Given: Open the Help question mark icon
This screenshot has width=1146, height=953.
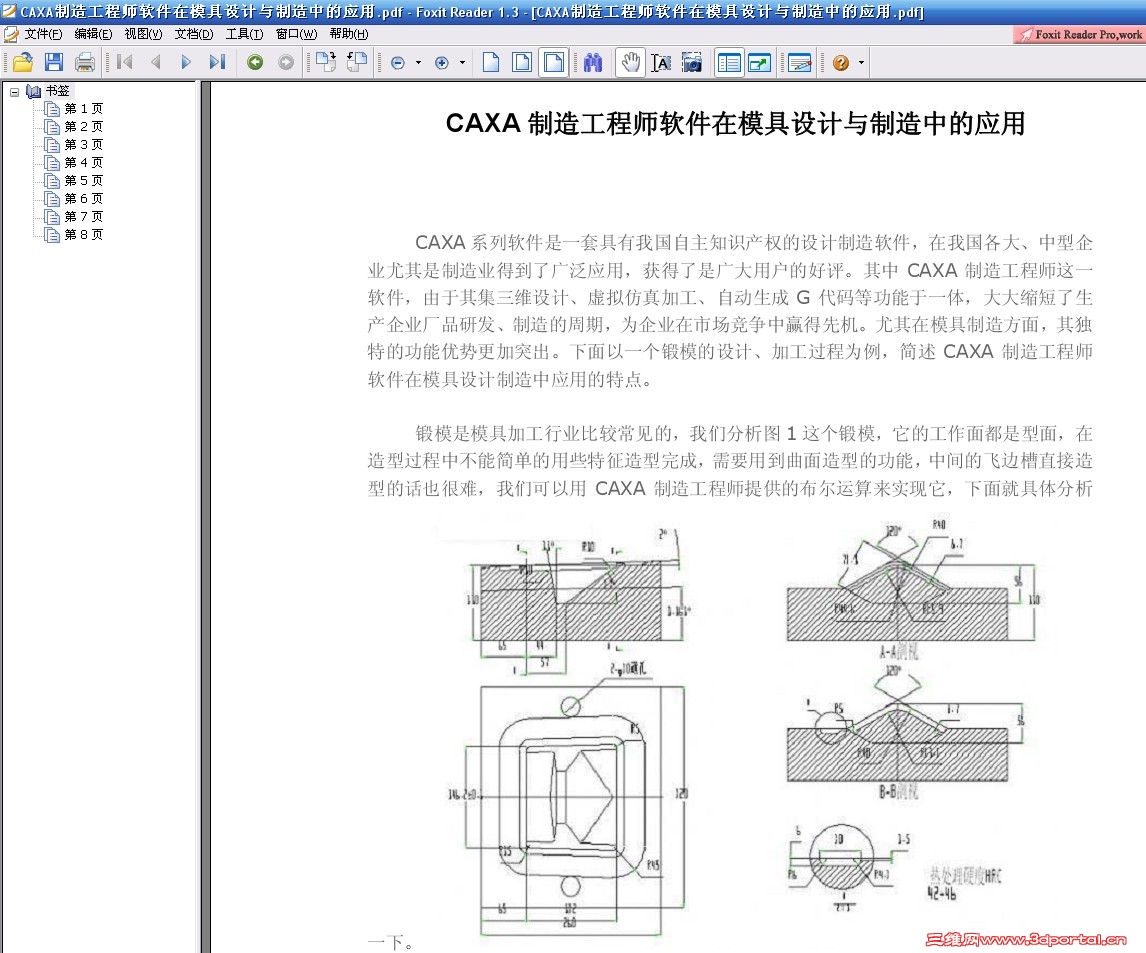Looking at the screenshot, I should click(840, 63).
